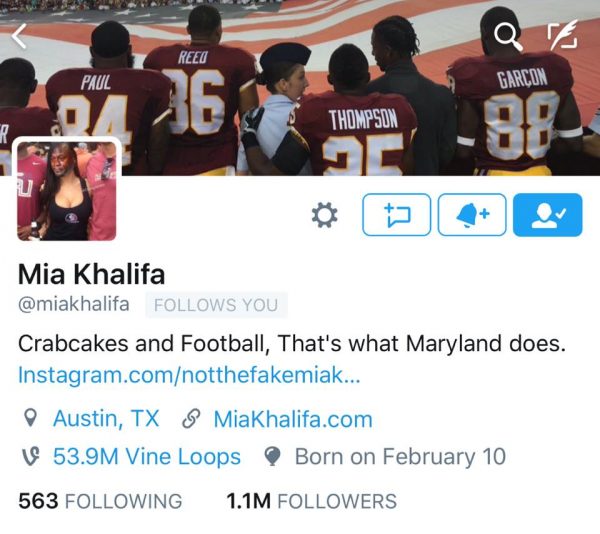The image size is (600, 534).
Task: Turn on notifications with bell icon
Action: click(x=472, y=215)
